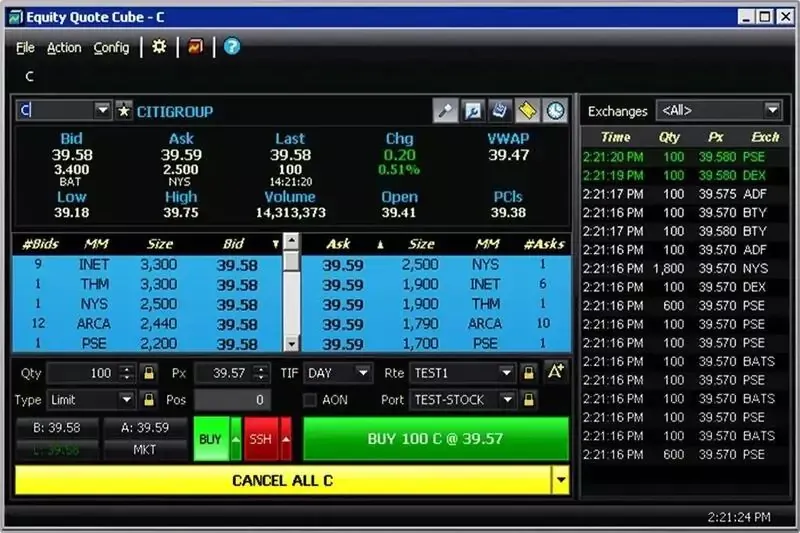Click the stacked disks icon in quote header
The height and width of the screenshot is (533, 800).
click(500, 111)
